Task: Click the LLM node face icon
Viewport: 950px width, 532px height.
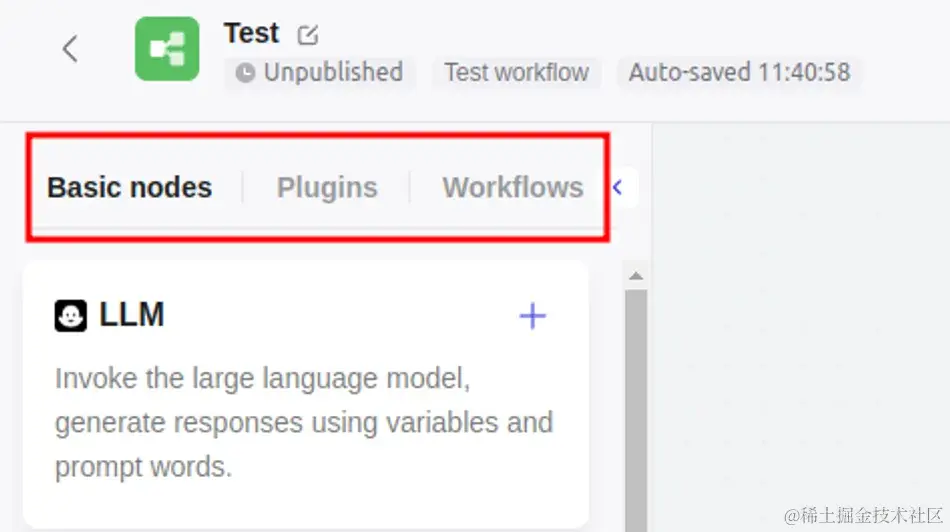Action: pyautogui.click(x=71, y=316)
